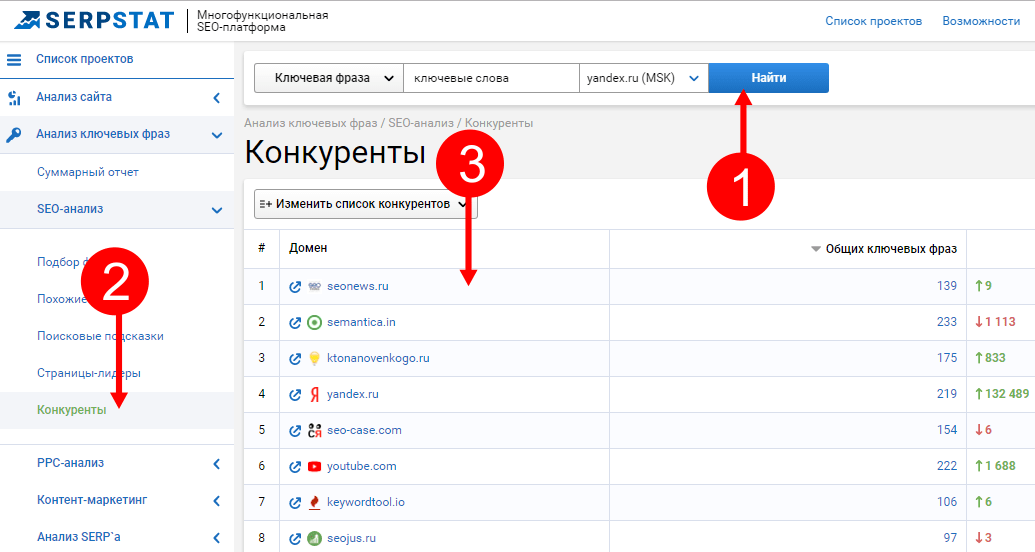Open Суммарный отчет in sidebar
Viewport: 1035px width, 552px height.
88,172
